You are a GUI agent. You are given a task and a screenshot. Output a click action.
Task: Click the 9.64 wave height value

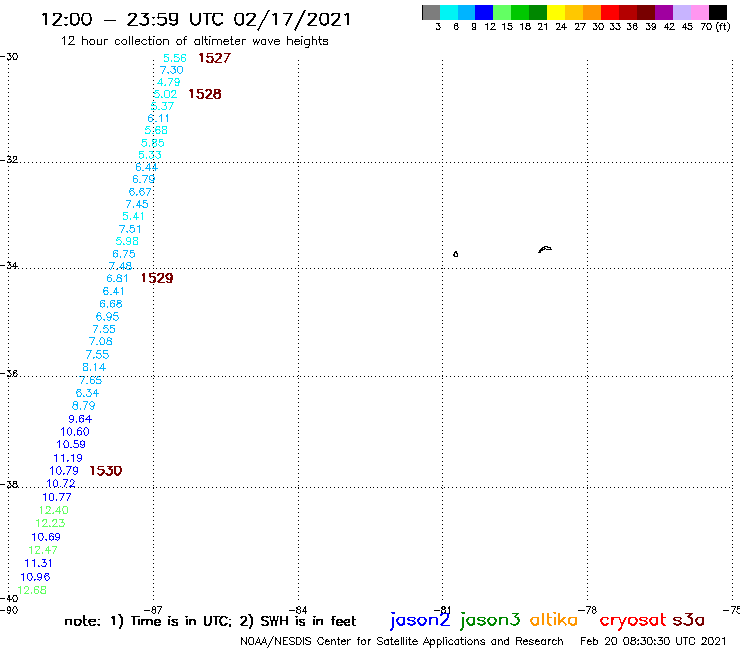pos(80,419)
